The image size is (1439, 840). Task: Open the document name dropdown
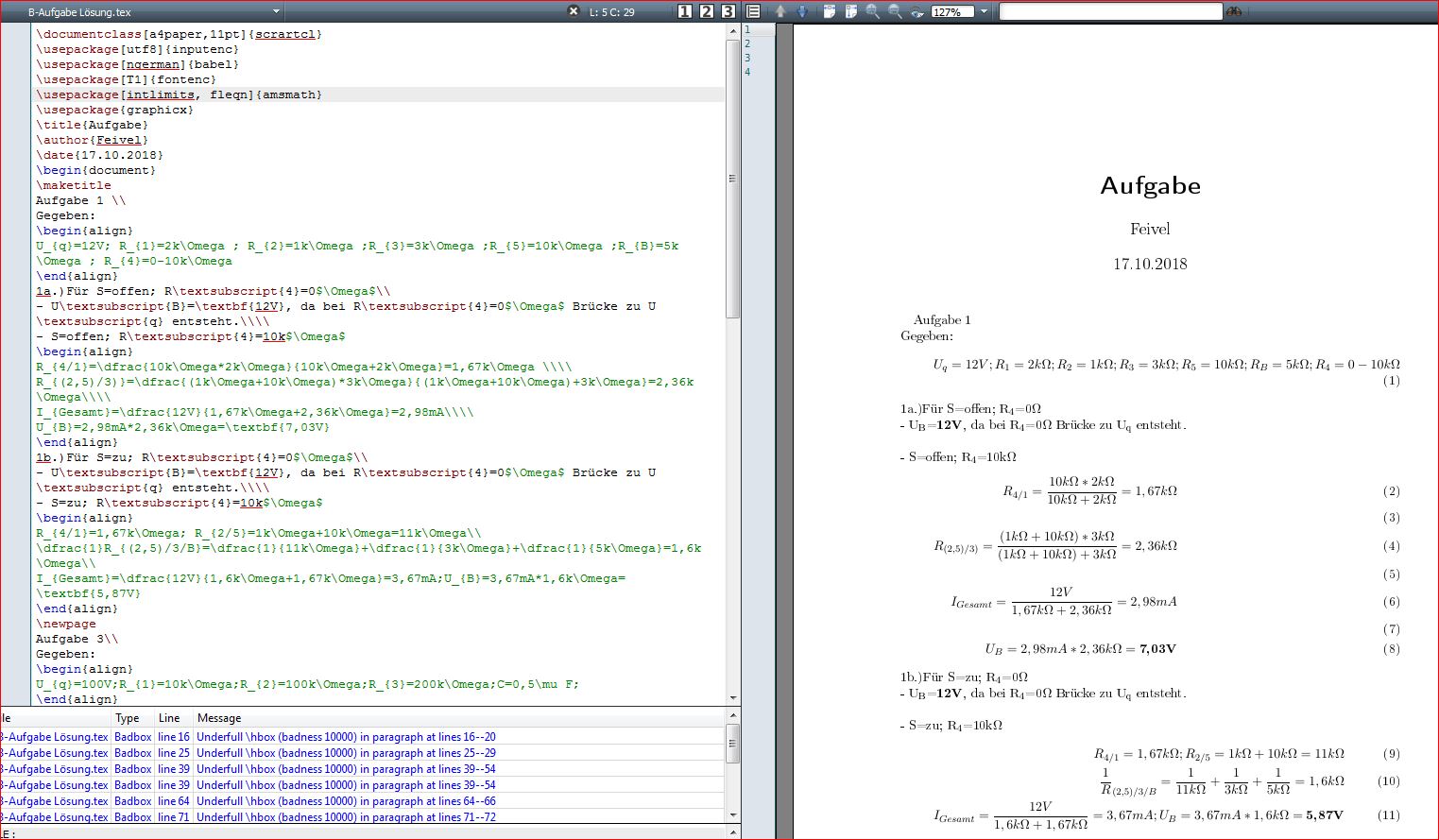pos(276,11)
